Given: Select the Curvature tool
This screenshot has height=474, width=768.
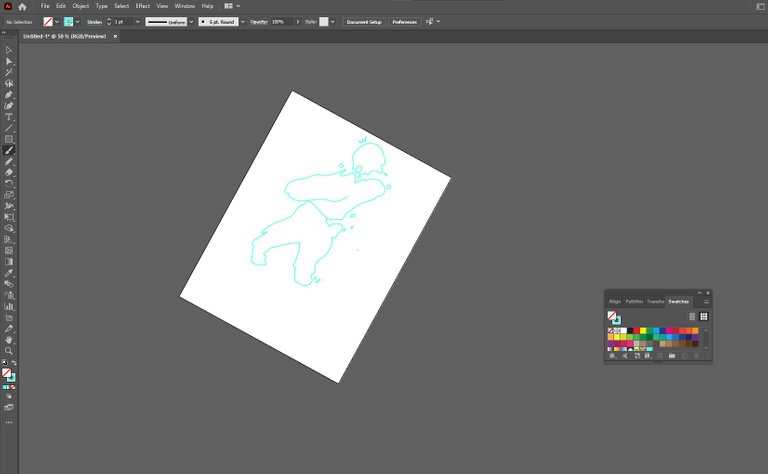Looking at the screenshot, I should tap(9, 106).
